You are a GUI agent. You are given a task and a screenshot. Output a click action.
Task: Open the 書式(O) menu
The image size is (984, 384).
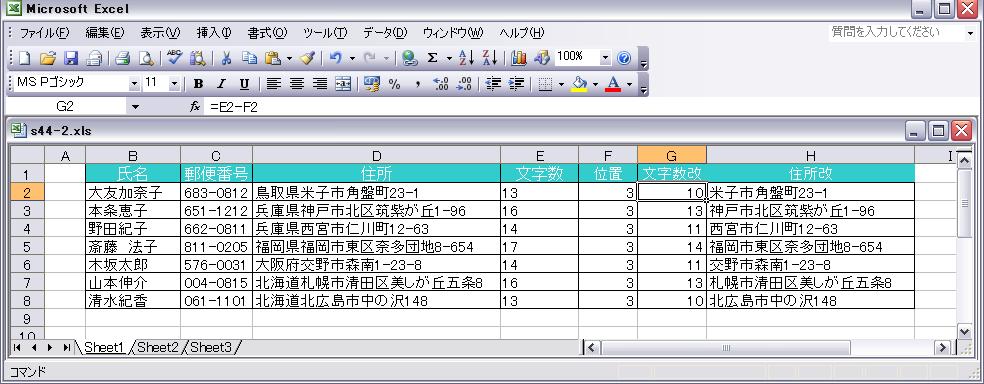tap(267, 33)
